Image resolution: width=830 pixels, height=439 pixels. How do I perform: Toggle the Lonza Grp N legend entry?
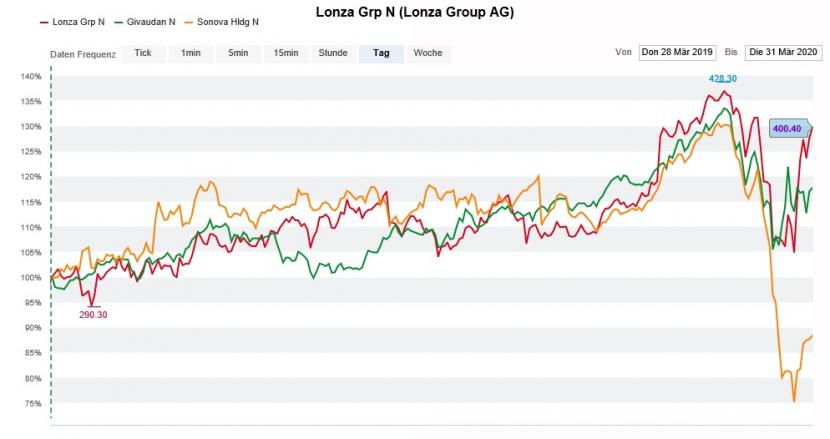[73, 22]
